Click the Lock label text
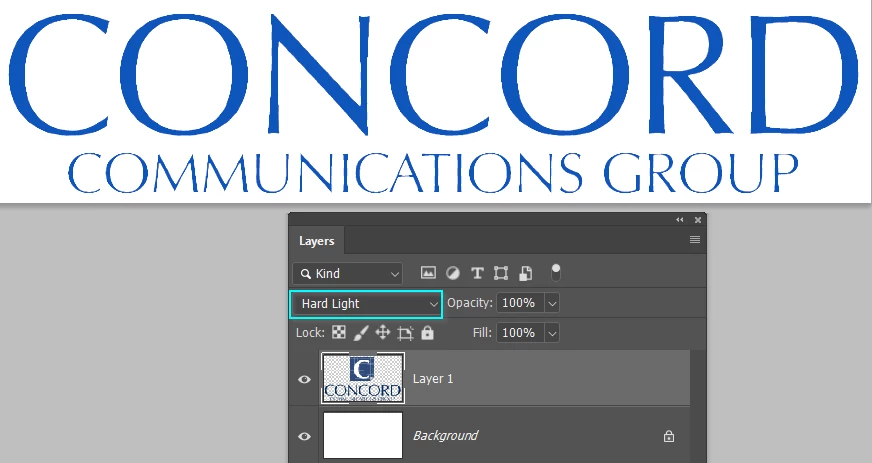The image size is (872, 463). coord(310,332)
